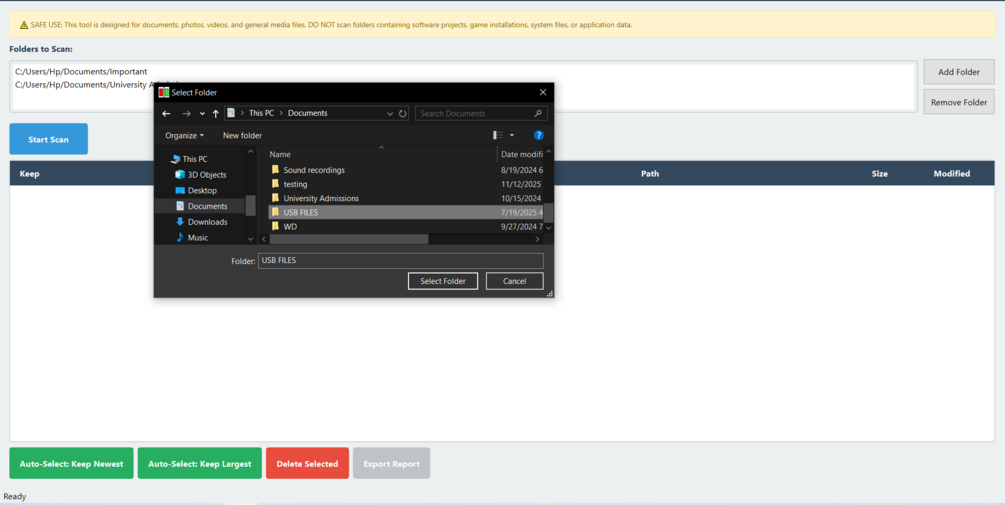Open the Recent locations dropdown arrow
Screen dimensions: 1005x505
click(x=202, y=113)
